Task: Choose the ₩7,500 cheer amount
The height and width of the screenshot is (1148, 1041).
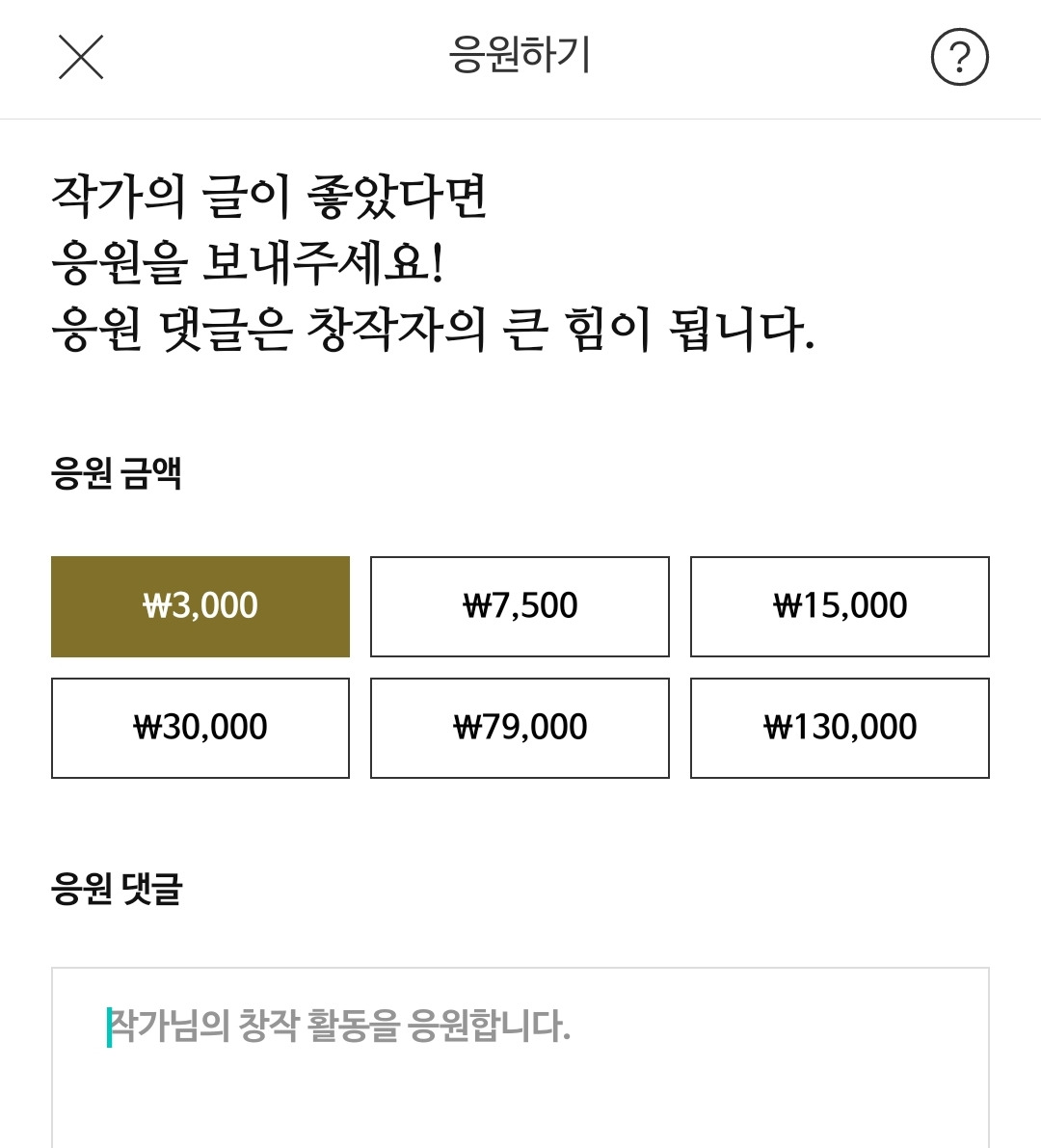Action: (520, 606)
